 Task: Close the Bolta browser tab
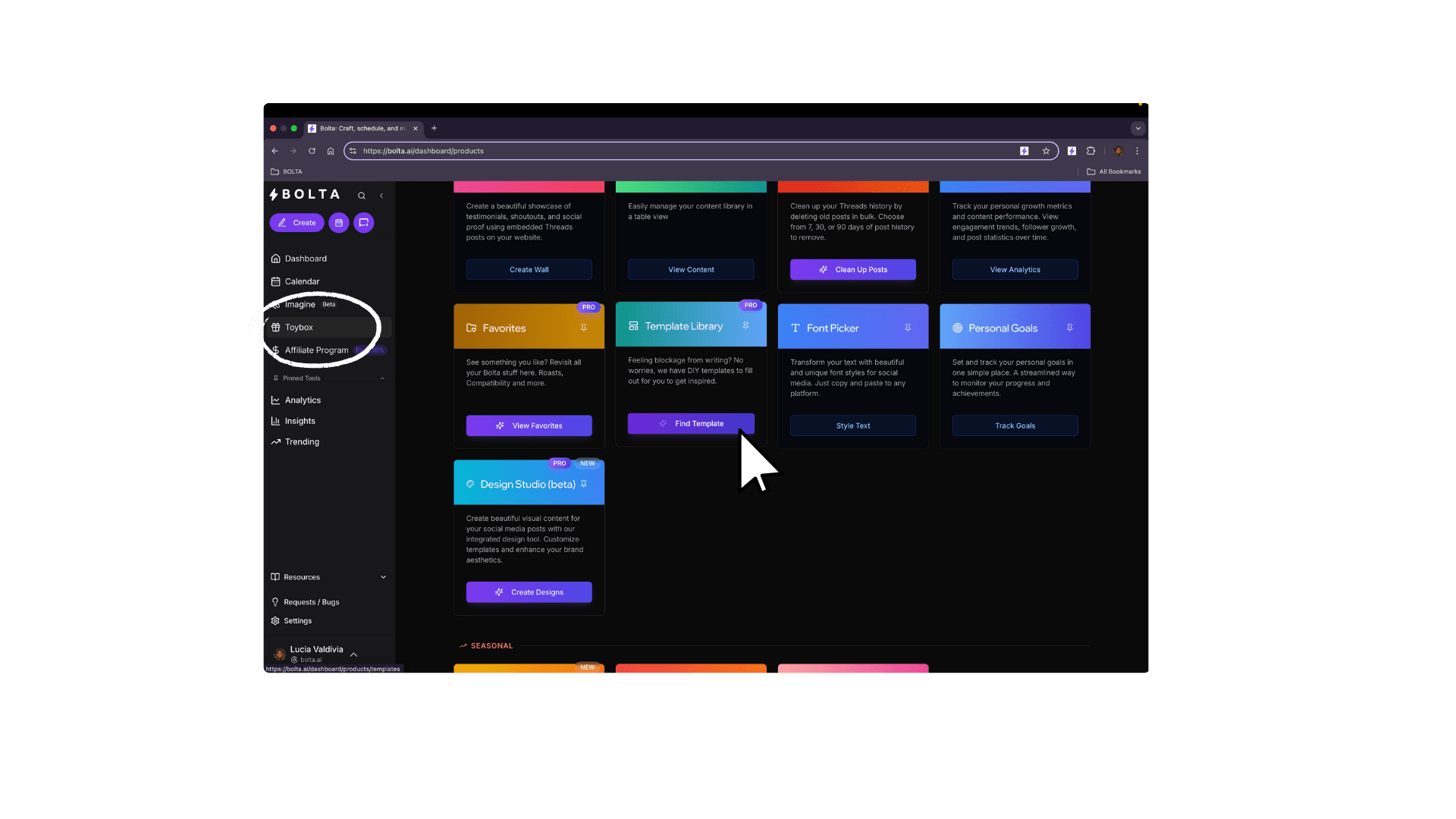pyautogui.click(x=416, y=129)
